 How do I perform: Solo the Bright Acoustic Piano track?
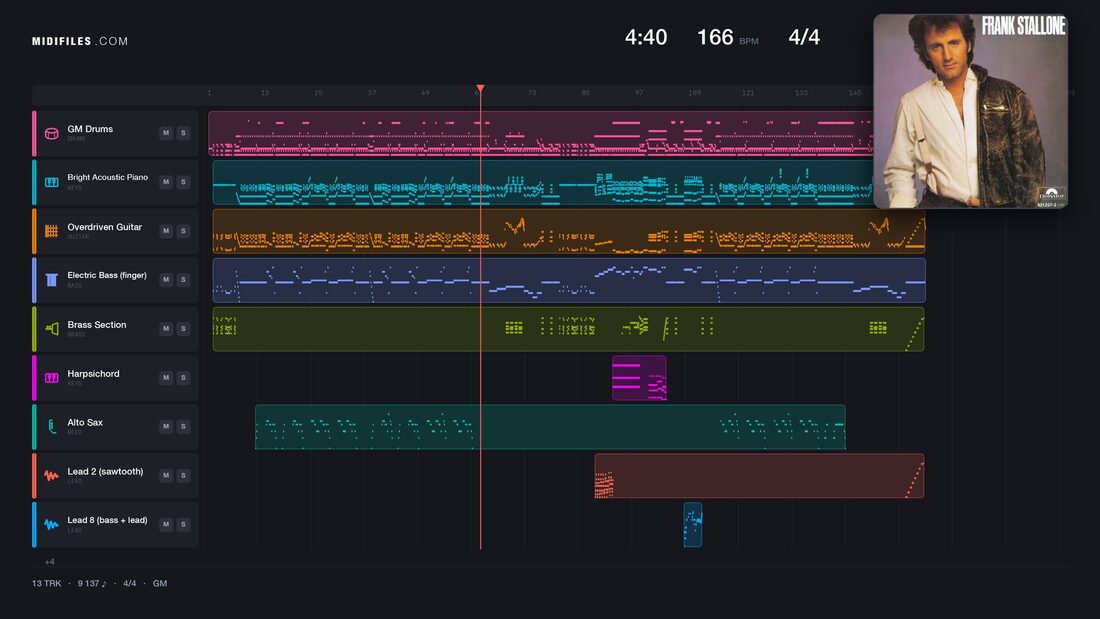click(x=183, y=182)
